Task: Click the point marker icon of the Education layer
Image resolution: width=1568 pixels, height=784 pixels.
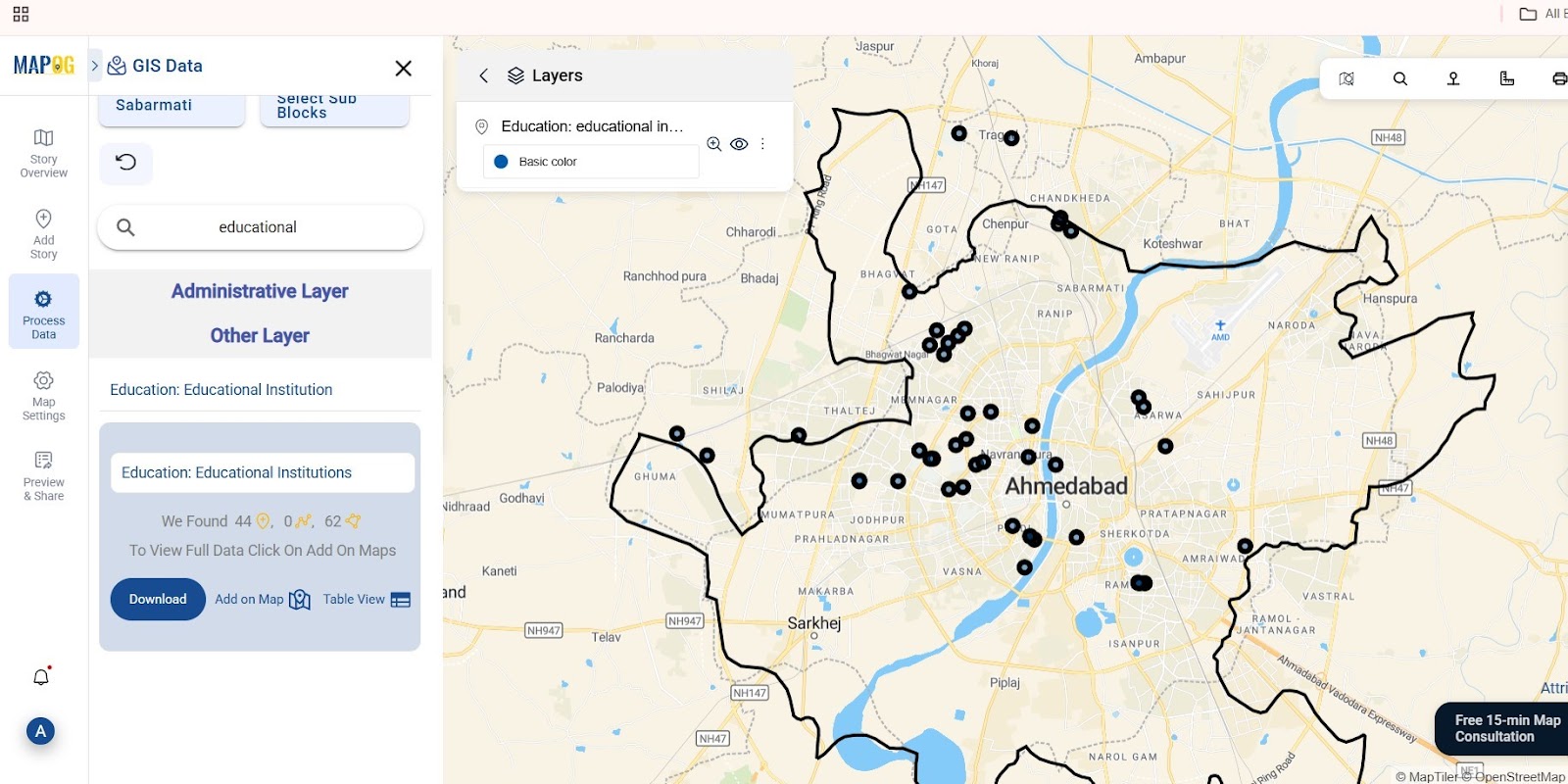Action: [481, 126]
